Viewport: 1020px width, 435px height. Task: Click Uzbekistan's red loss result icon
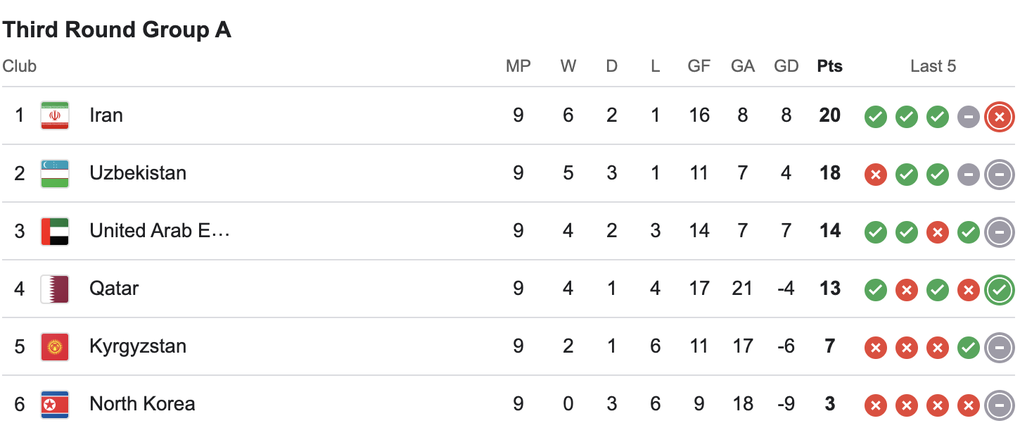click(x=876, y=174)
